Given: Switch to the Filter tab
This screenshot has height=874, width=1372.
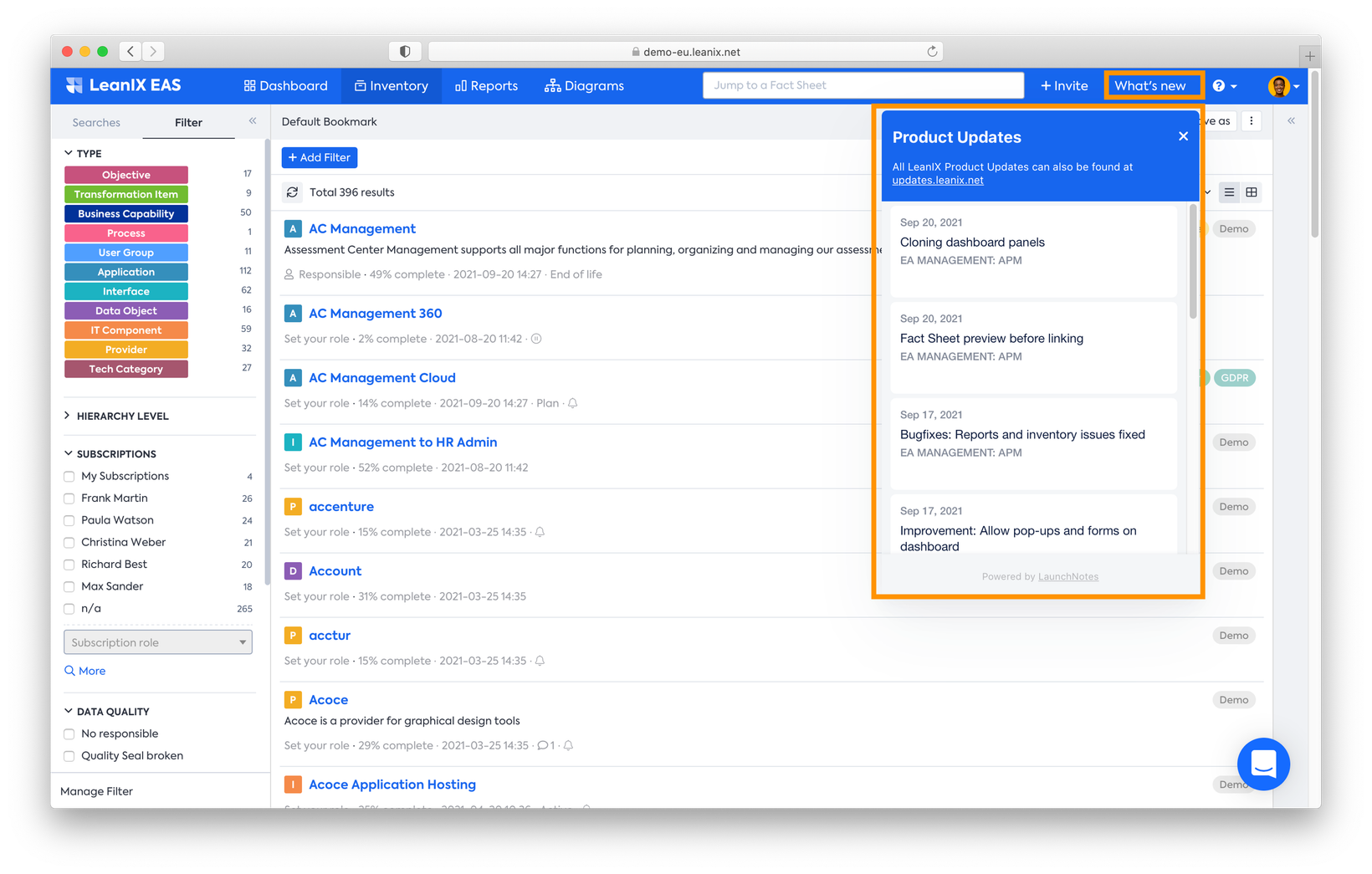Looking at the screenshot, I should (188, 122).
